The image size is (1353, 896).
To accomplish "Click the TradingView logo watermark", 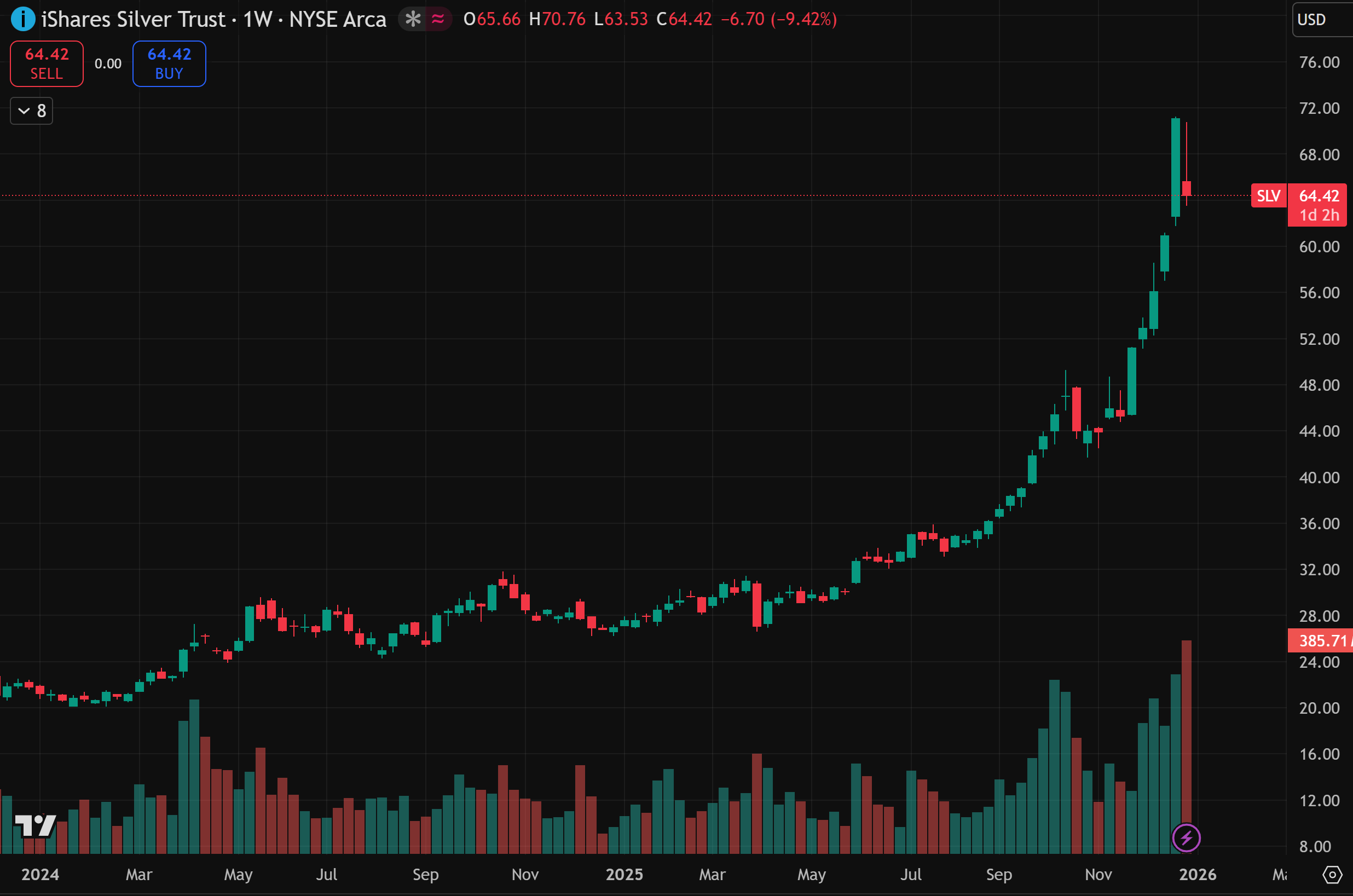I will pos(35,826).
